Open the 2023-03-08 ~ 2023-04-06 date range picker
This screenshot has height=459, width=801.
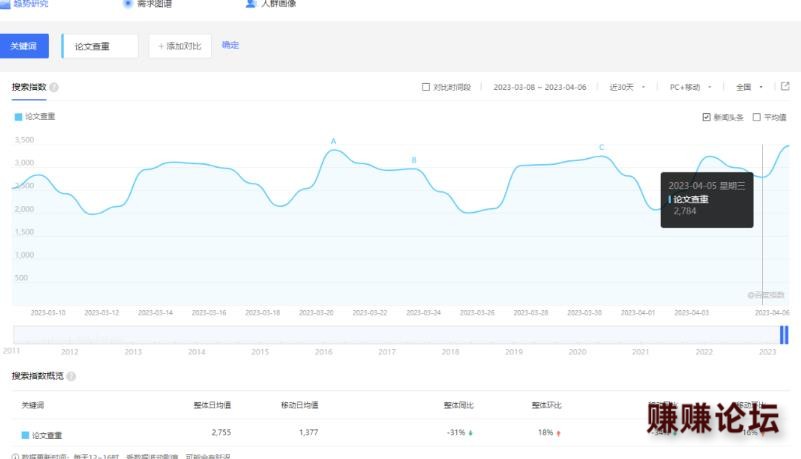[x=539, y=87]
